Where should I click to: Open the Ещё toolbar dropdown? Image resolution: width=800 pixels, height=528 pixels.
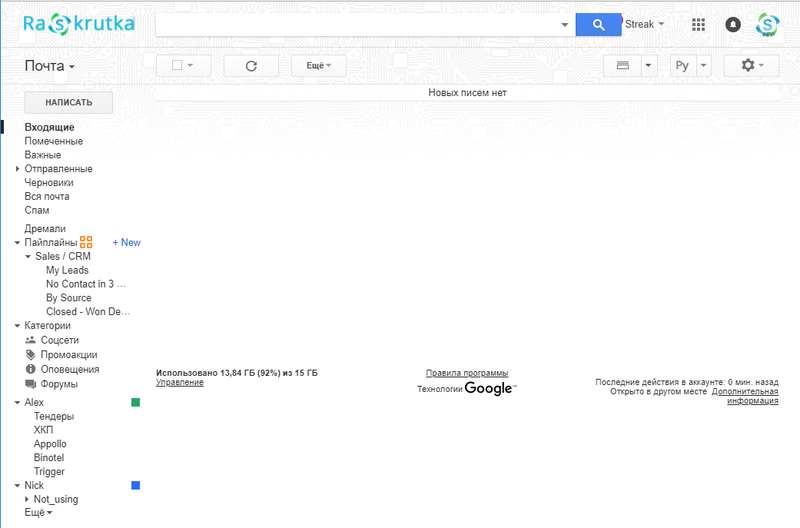(x=318, y=66)
